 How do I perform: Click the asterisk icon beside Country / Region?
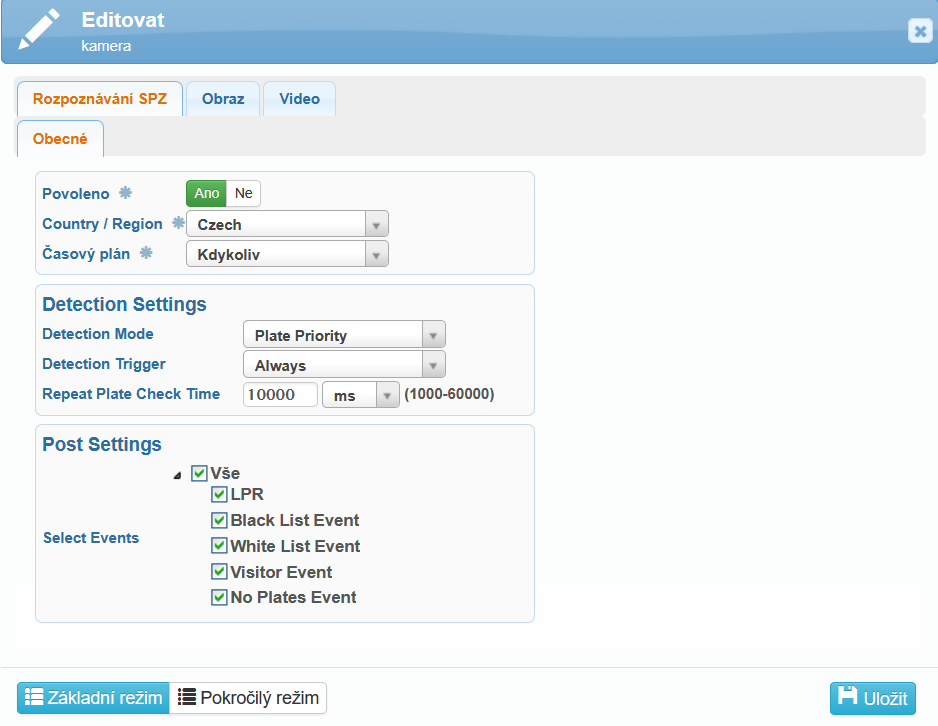(178, 224)
